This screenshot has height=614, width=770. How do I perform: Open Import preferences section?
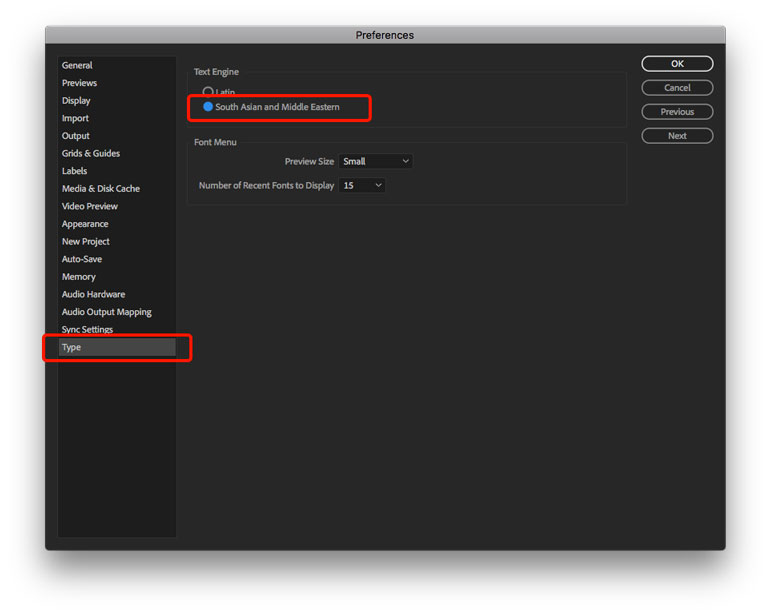click(75, 118)
